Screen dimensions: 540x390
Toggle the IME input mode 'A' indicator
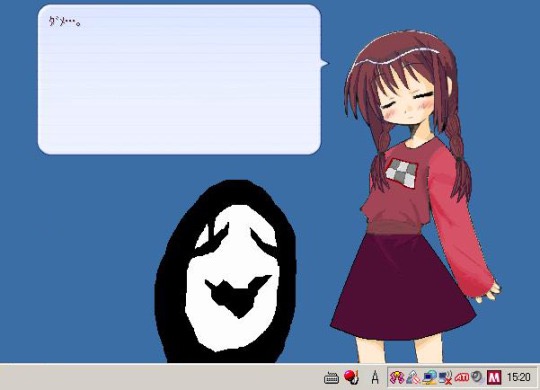(x=375, y=378)
